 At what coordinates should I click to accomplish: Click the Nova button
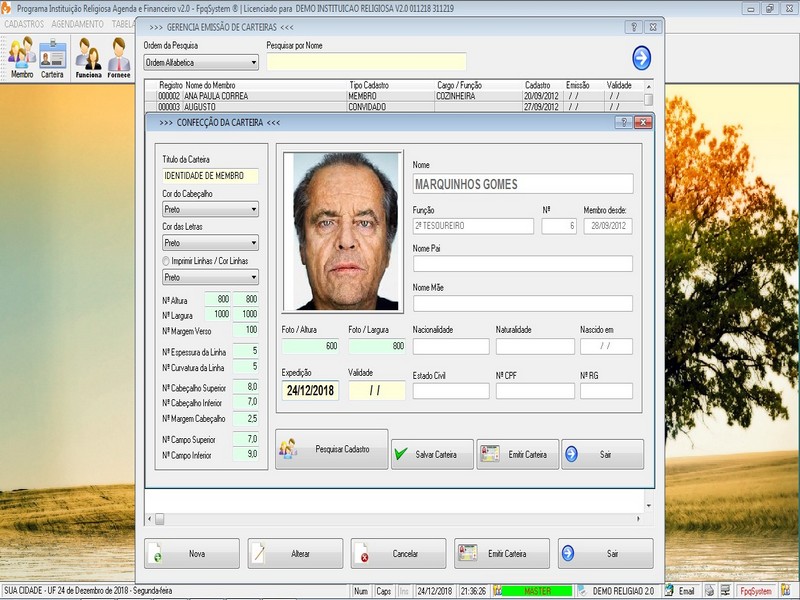[x=192, y=554]
